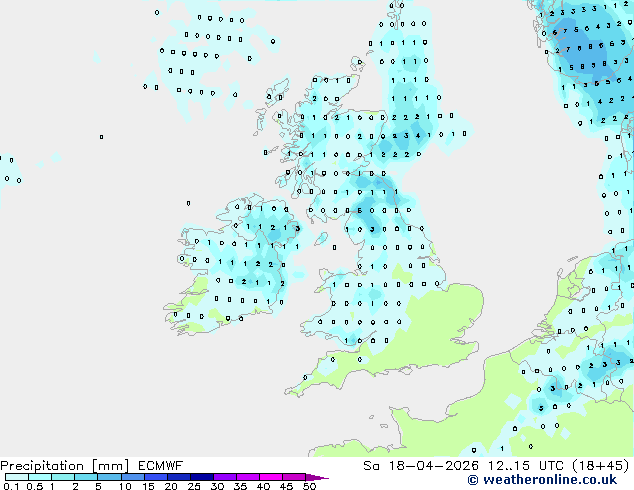Viewport: 634px width, 490px height.
Task: Choose the 20–25 mm legend color swatch
Action: pyautogui.click(x=178, y=477)
